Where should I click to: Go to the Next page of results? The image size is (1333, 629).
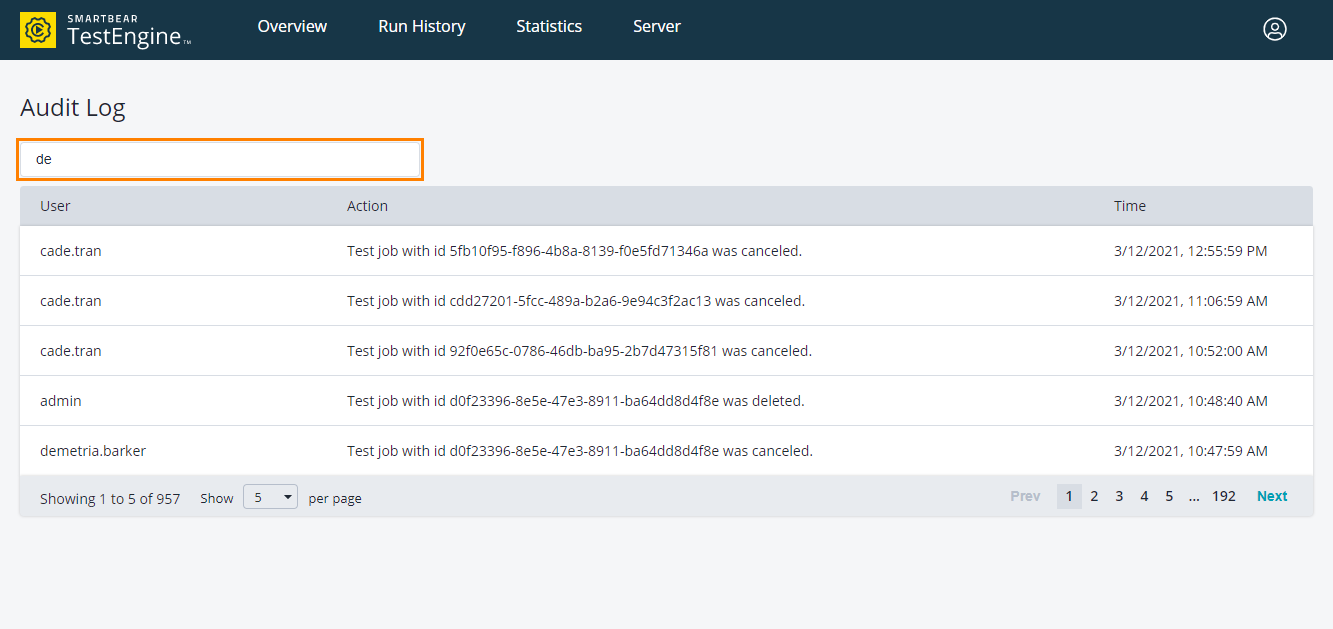(x=1271, y=495)
